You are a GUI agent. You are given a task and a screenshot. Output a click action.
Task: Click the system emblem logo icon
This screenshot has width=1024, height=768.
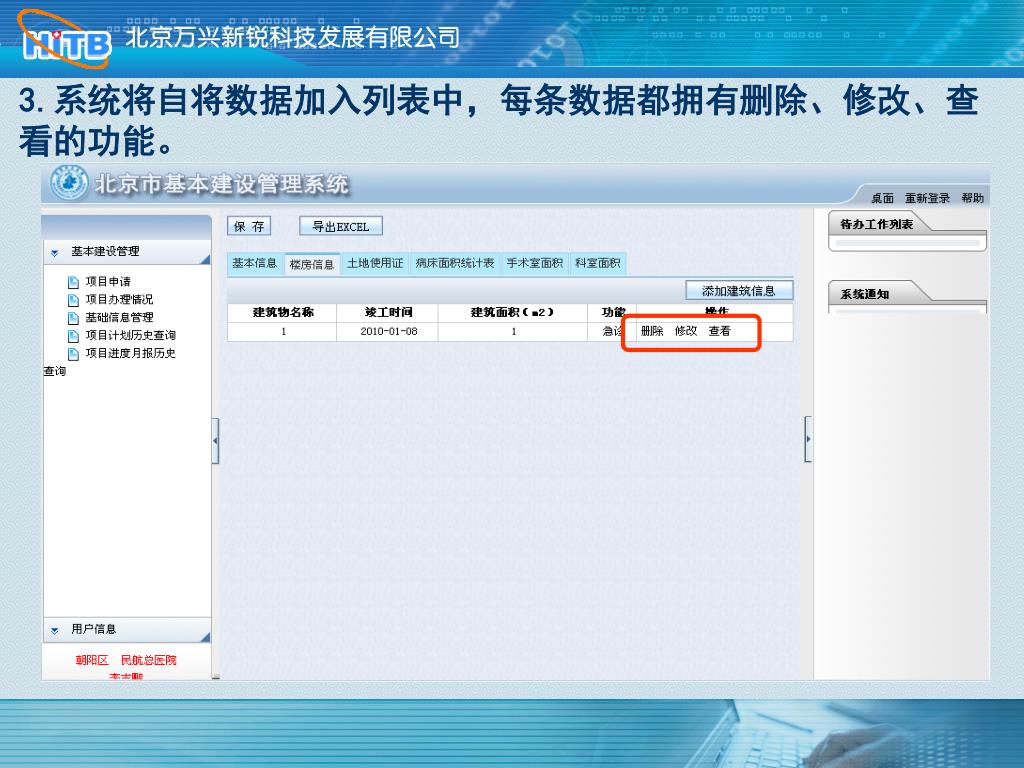69,184
